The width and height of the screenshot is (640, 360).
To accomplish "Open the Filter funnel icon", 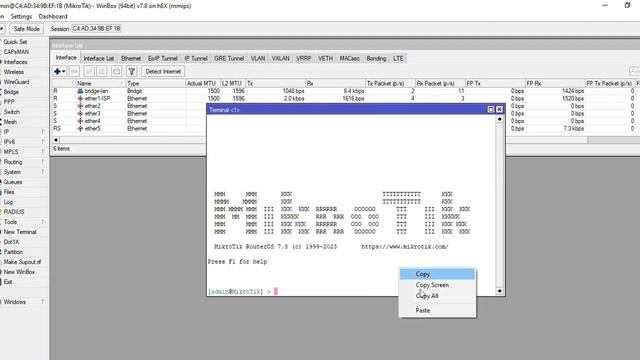I will pyautogui.click(x=131, y=71).
